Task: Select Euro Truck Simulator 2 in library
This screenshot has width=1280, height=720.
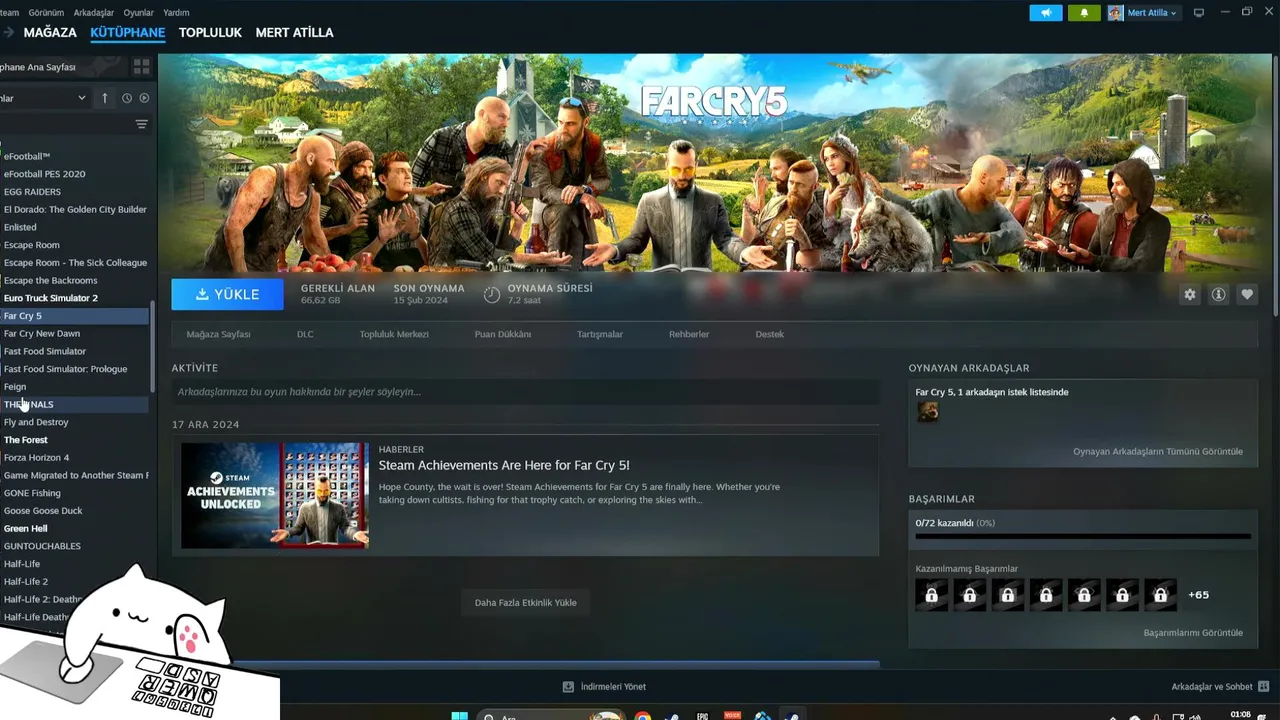Action: click(51, 298)
